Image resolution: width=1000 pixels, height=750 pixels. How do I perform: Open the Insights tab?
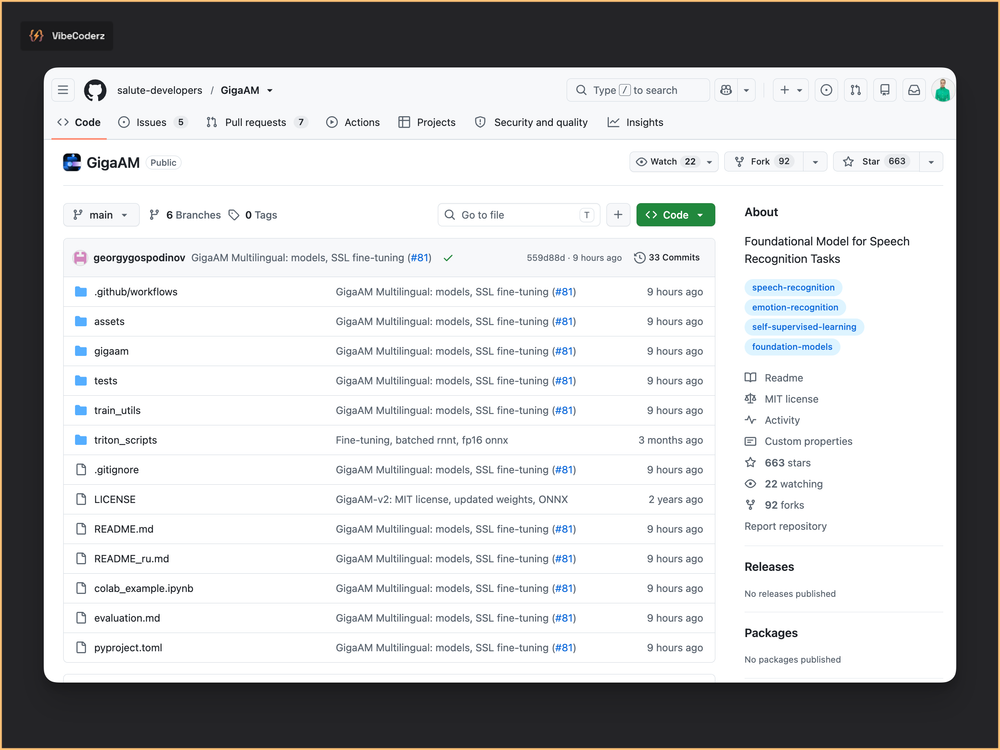tap(635, 122)
